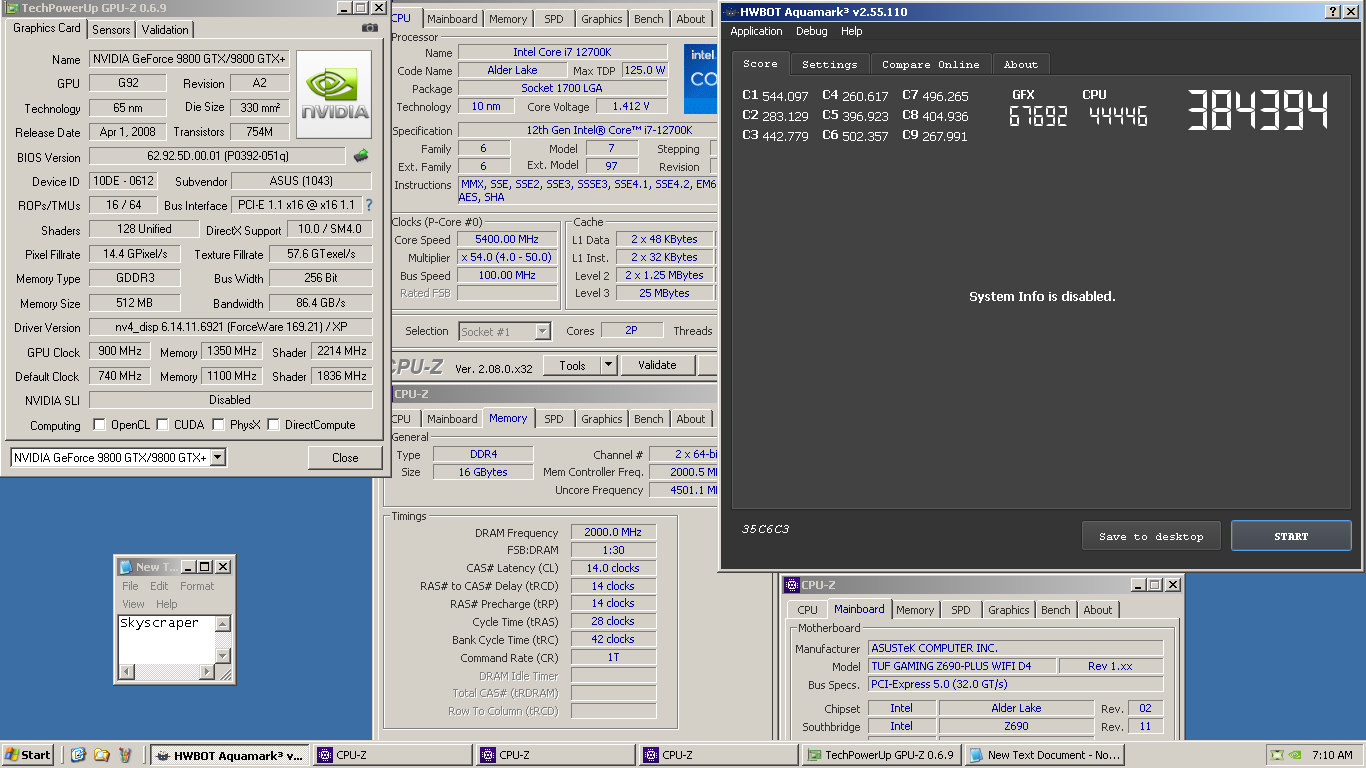This screenshot has height=768, width=1366.
Task: Open the GPU selector dropdown in GPU-Z
Action: (x=218, y=458)
